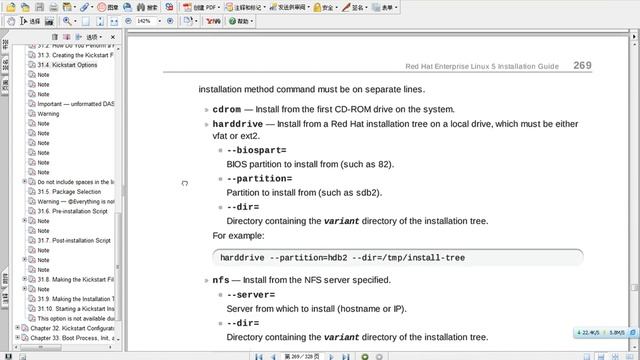
Task: Click the Fit Width view icon
Action: (x=114, y=21)
